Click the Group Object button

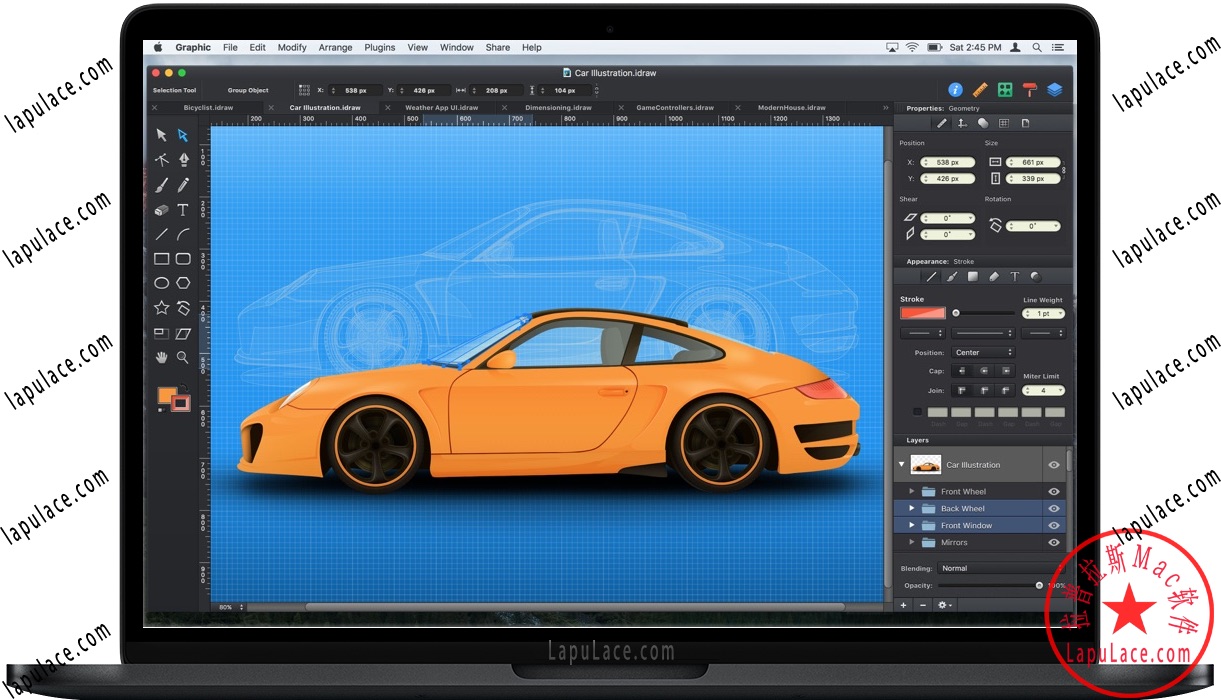click(247, 89)
